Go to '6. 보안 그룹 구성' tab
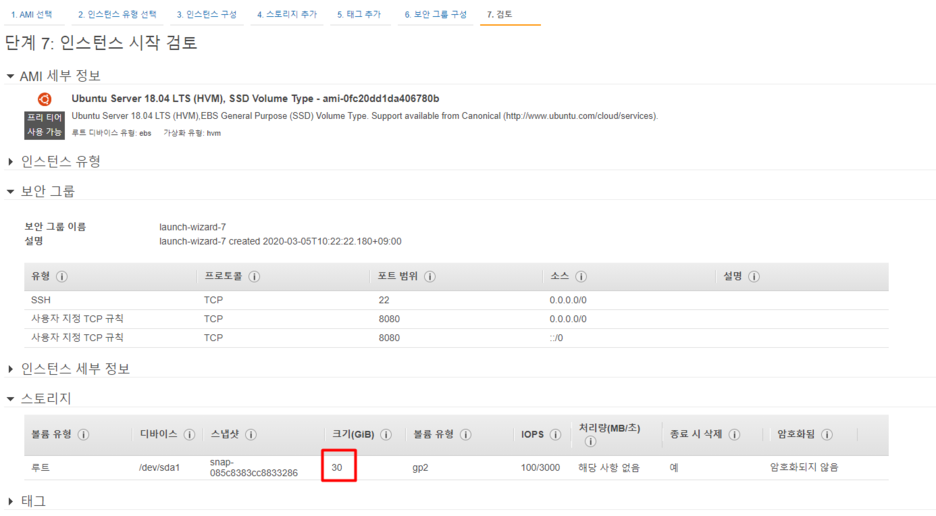The width and height of the screenshot is (936, 516). point(435,14)
